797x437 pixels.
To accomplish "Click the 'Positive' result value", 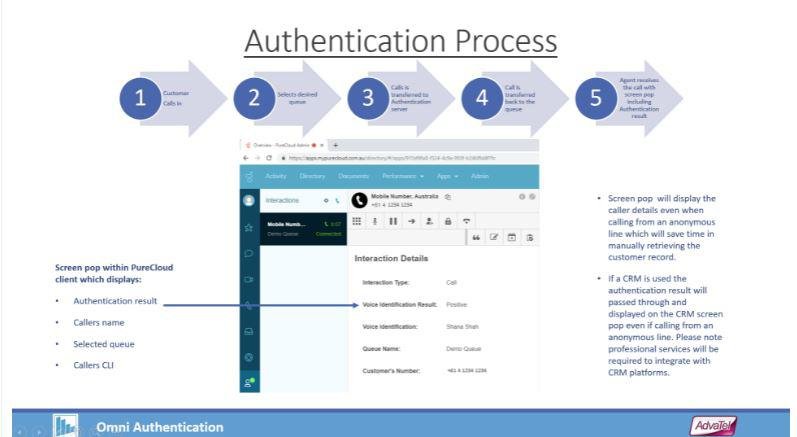I will pyautogui.click(x=456, y=304).
